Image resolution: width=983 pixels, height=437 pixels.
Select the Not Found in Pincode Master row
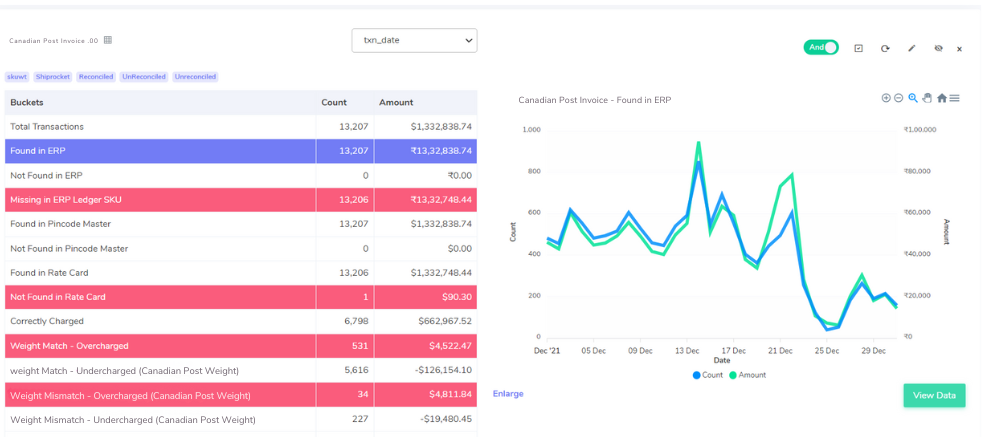pyautogui.click(x=241, y=248)
